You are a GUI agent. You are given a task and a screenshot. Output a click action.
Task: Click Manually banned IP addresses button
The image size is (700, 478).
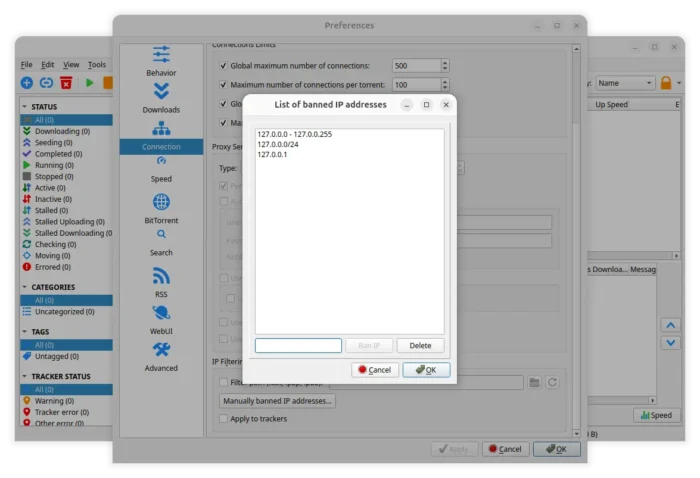tap(277, 401)
